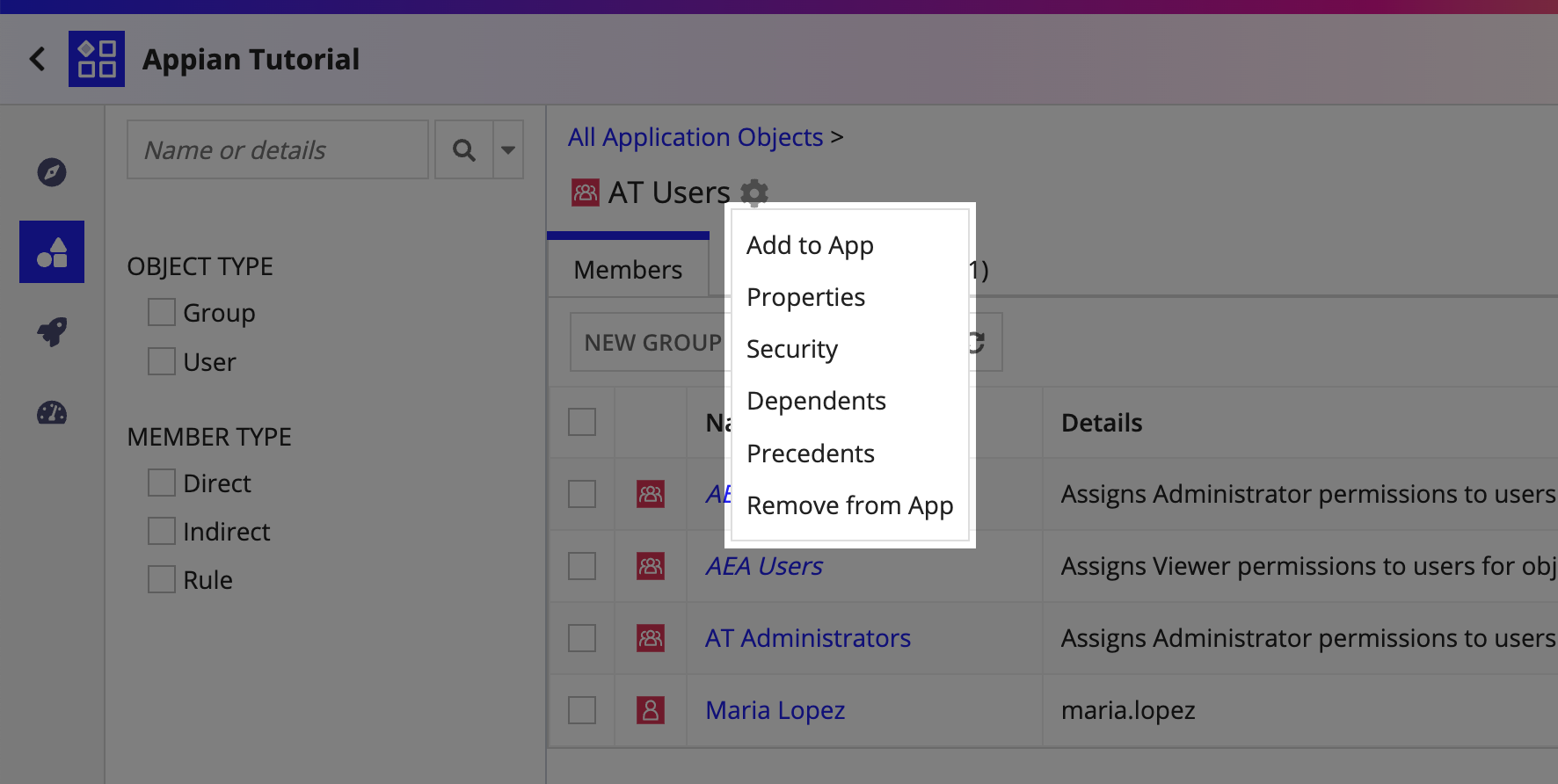Open the Appian Tutorial application icon
Image resolution: width=1558 pixels, height=784 pixels.
point(97,59)
